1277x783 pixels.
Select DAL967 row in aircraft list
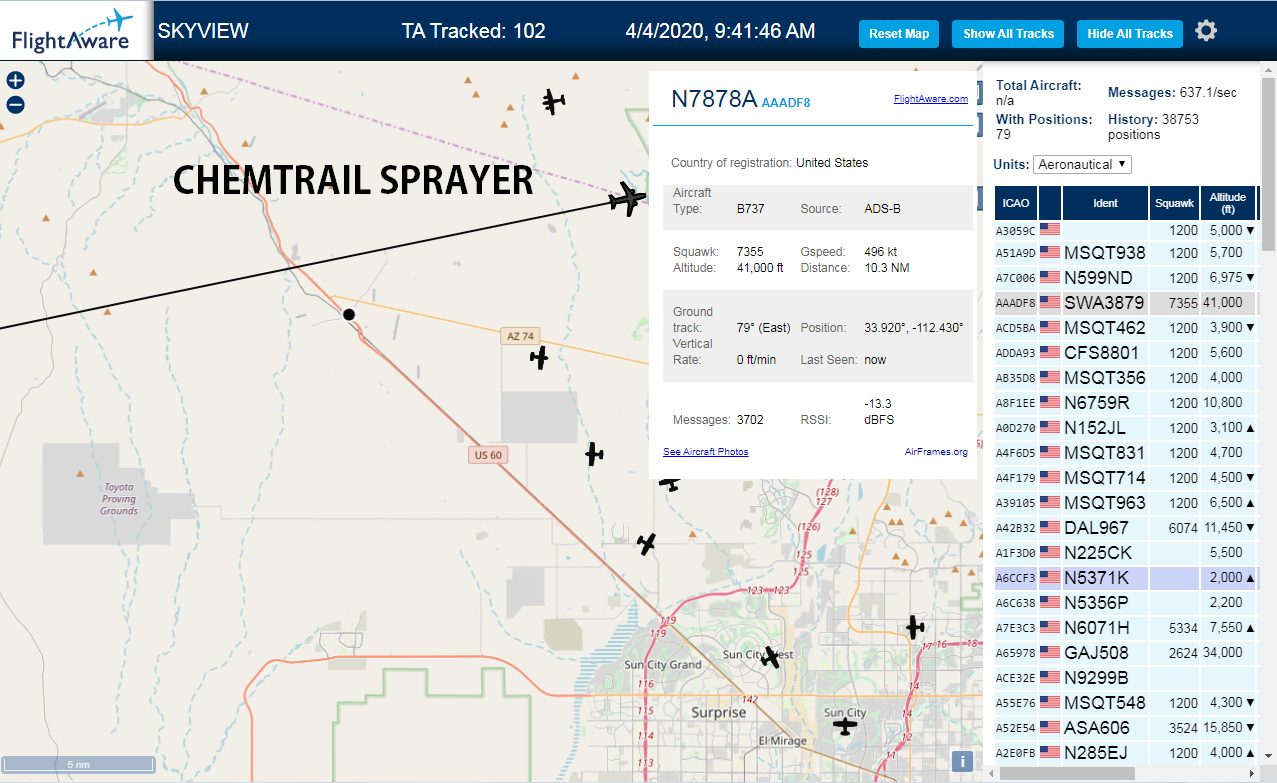[x=1125, y=528]
